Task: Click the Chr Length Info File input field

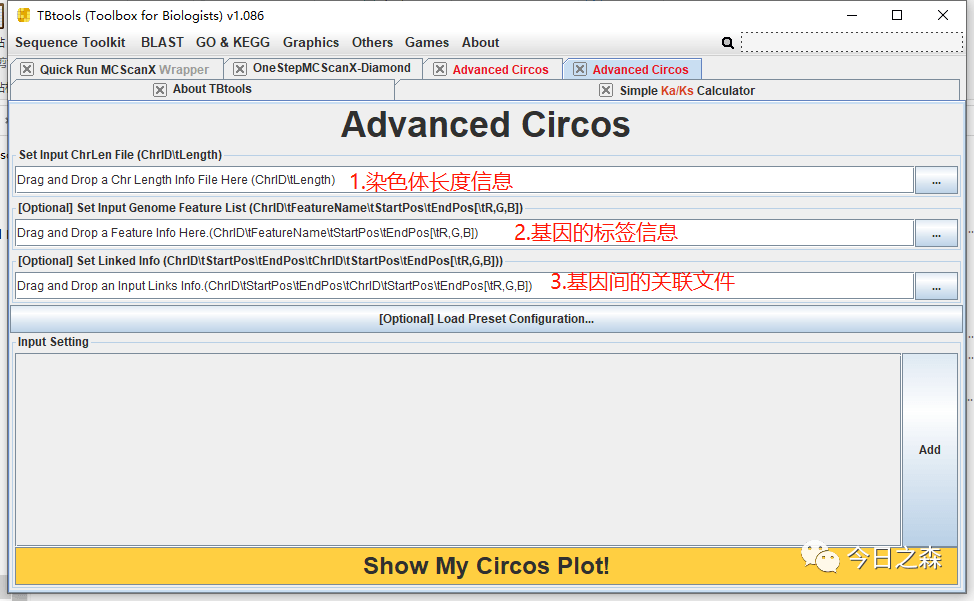Action: (x=464, y=180)
